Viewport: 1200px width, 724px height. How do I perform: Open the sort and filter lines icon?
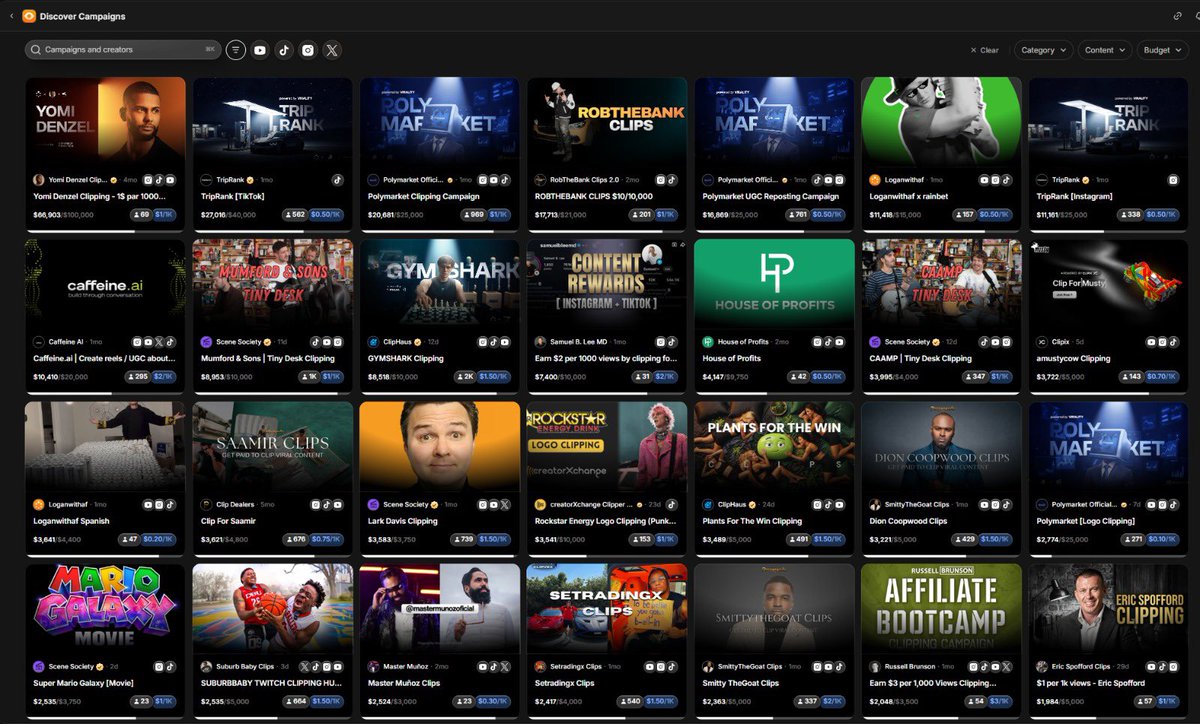click(236, 50)
